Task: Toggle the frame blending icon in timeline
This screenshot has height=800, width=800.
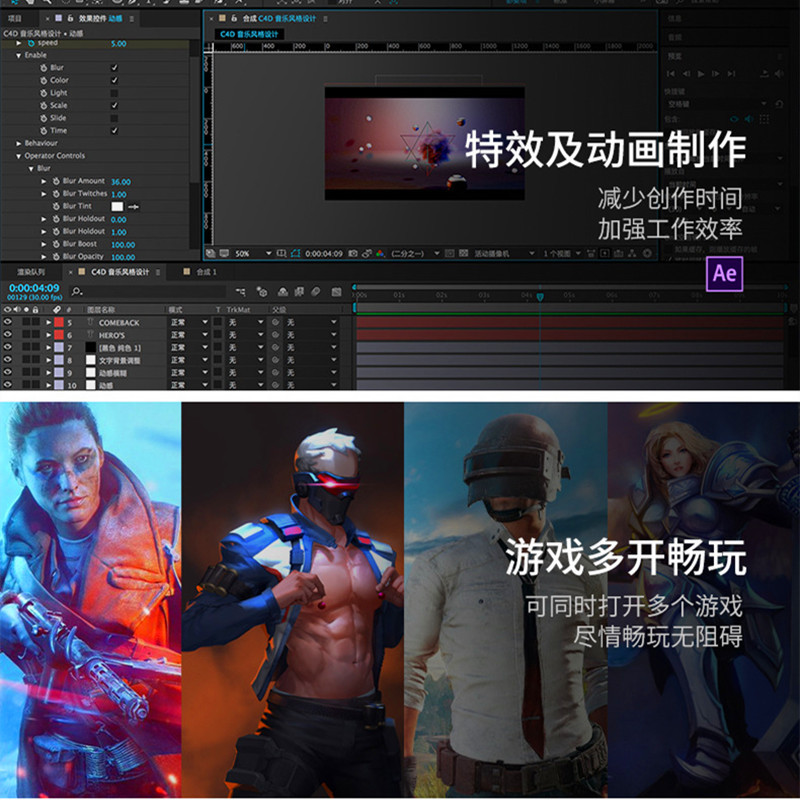Action: tap(299, 291)
